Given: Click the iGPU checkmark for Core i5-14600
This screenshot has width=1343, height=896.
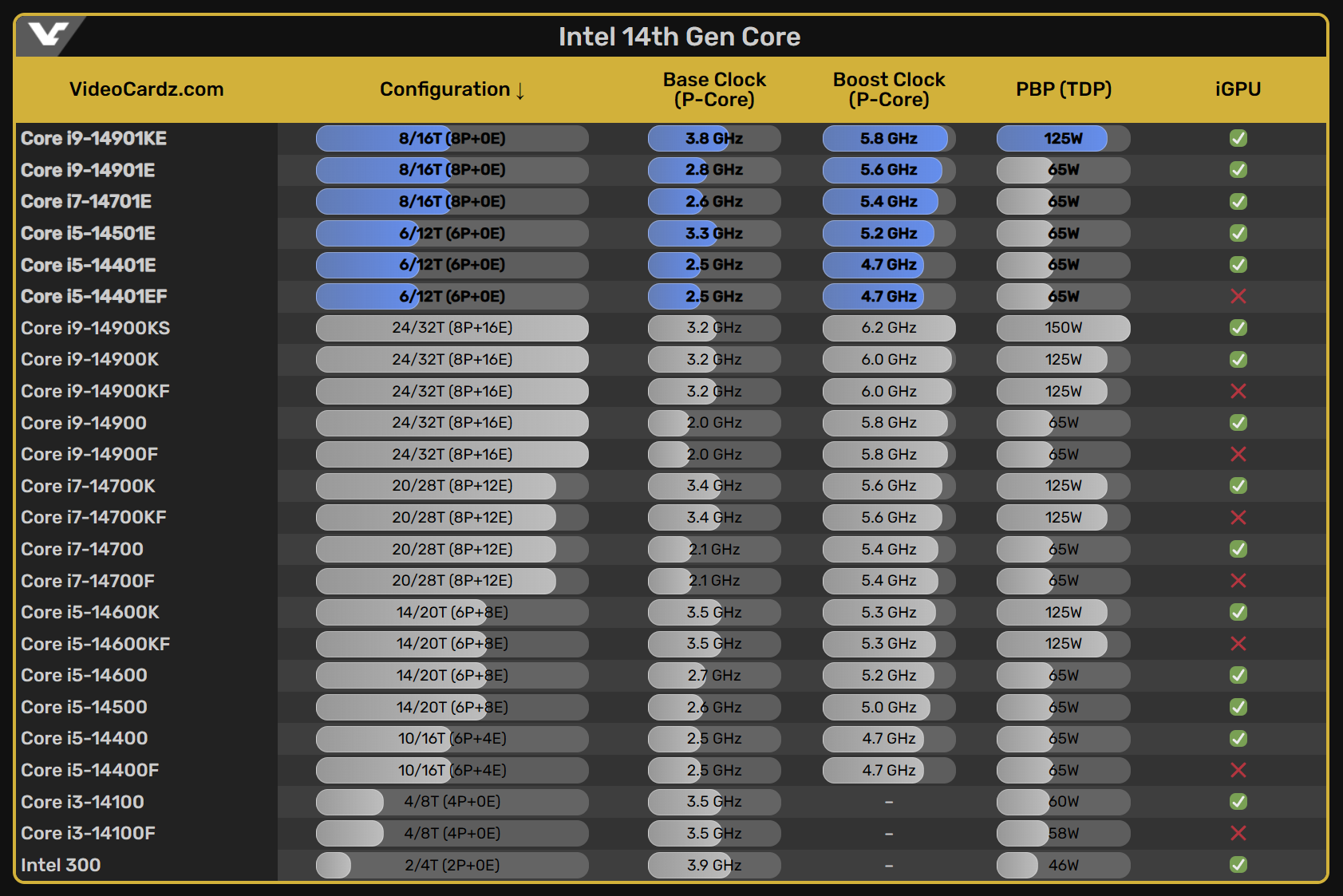Looking at the screenshot, I should pyautogui.click(x=1238, y=675).
